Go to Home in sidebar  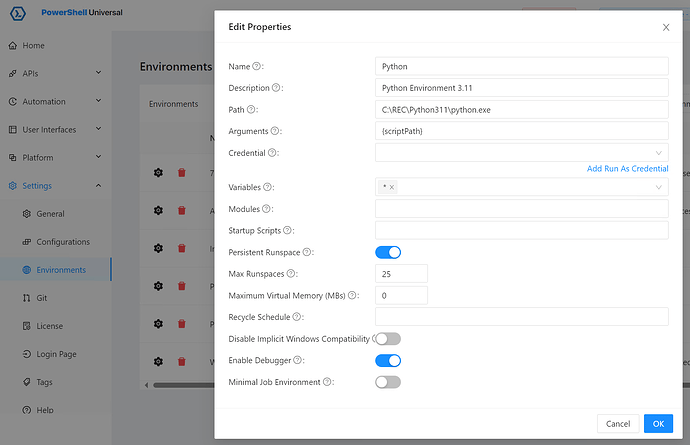55,45
